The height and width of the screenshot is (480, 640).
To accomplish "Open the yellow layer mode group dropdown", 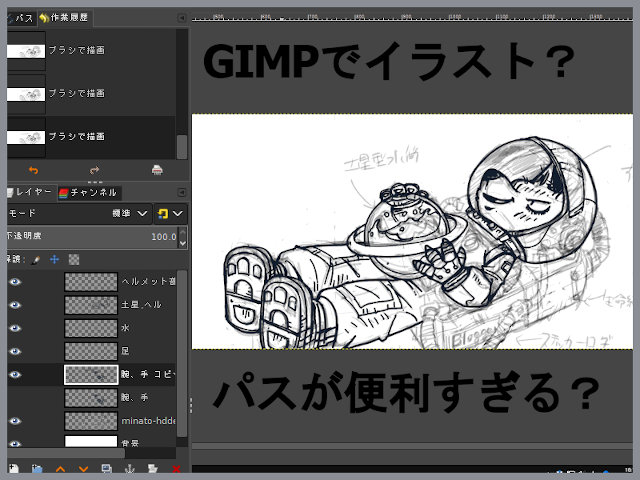I will tap(170, 213).
